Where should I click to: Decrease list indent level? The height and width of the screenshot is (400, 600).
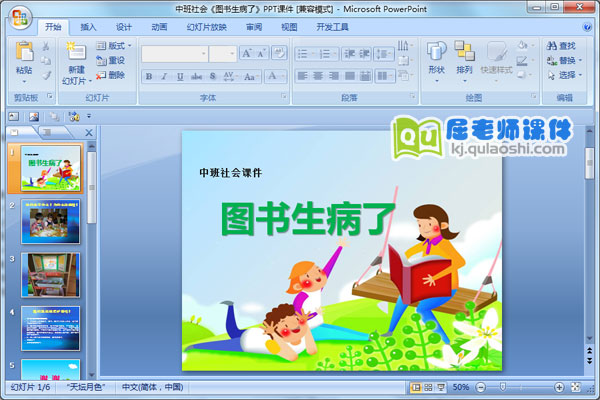pyautogui.click(x=349, y=54)
